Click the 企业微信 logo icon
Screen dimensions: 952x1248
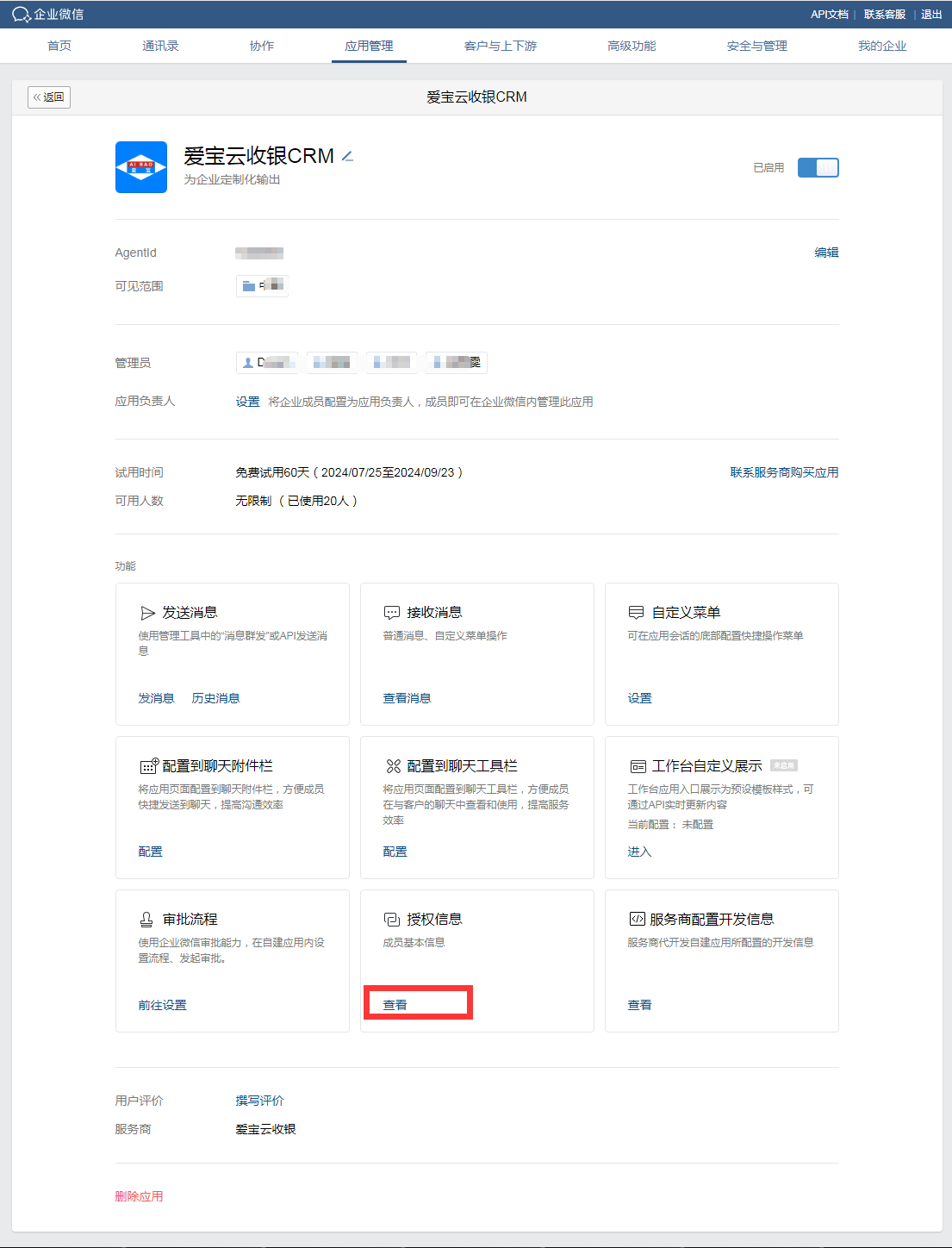coord(22,15)
